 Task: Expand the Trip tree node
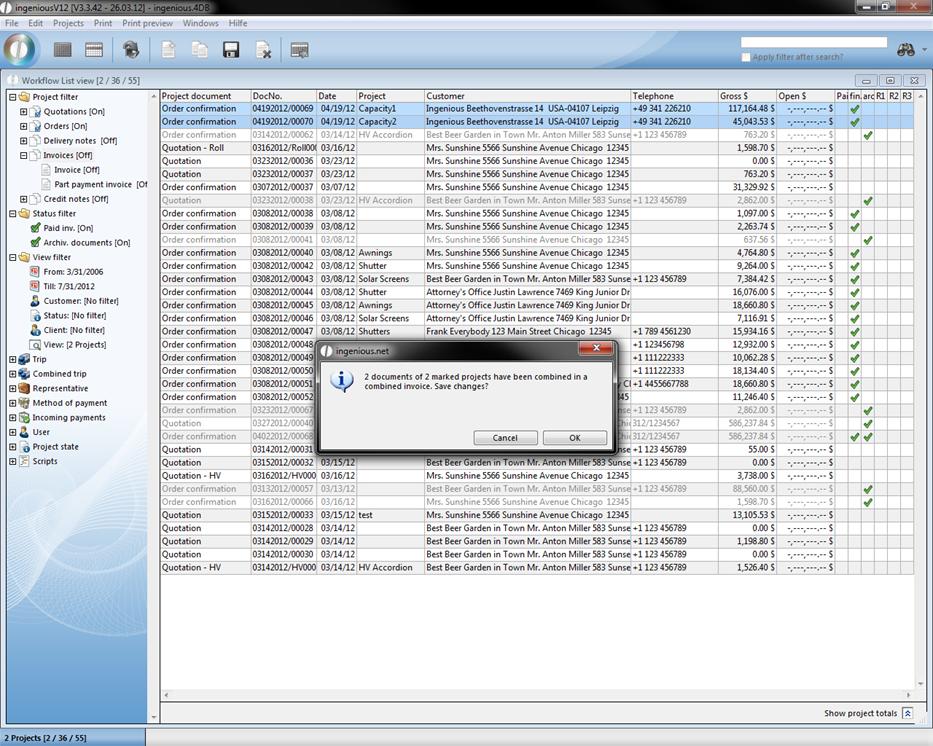[x=13, y=359]
